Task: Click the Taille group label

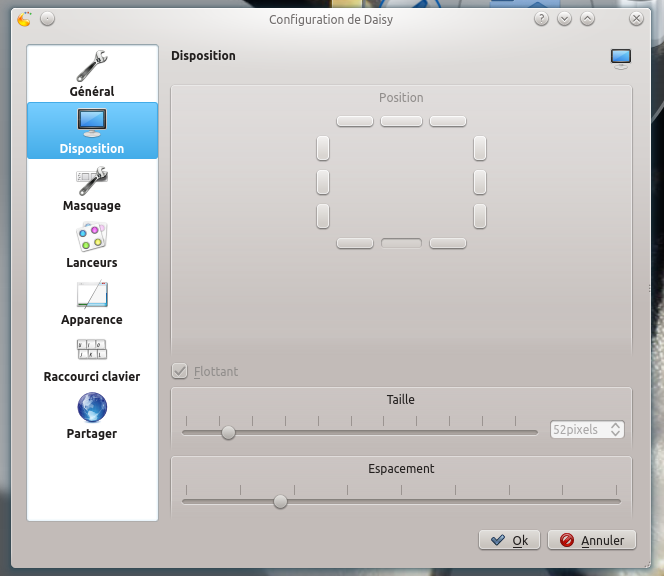Action: coord(401,399)
